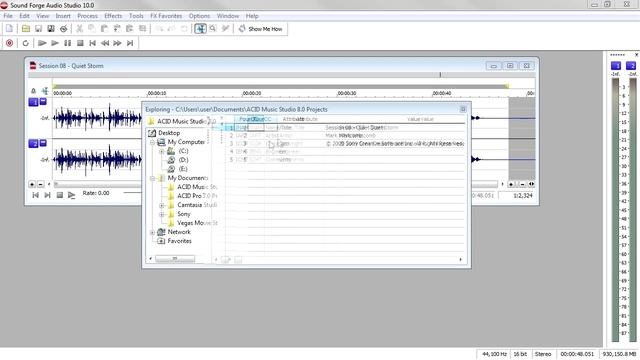The image size is (640, 360).
Task: Select the Edit tool in the toolbar
Action: pos(200,29)
